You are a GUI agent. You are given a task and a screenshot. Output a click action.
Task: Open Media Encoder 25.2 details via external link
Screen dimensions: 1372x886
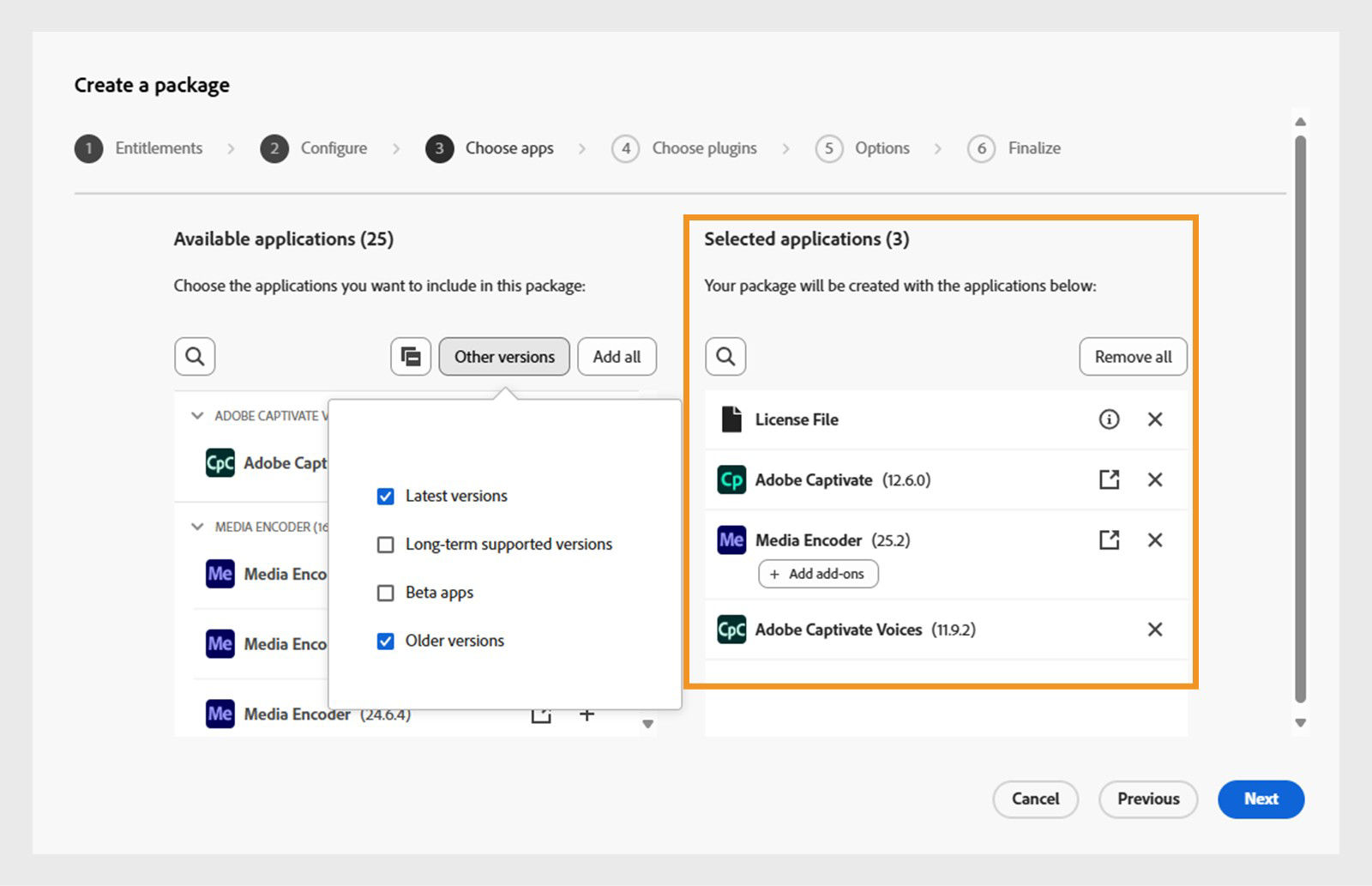1109,539
